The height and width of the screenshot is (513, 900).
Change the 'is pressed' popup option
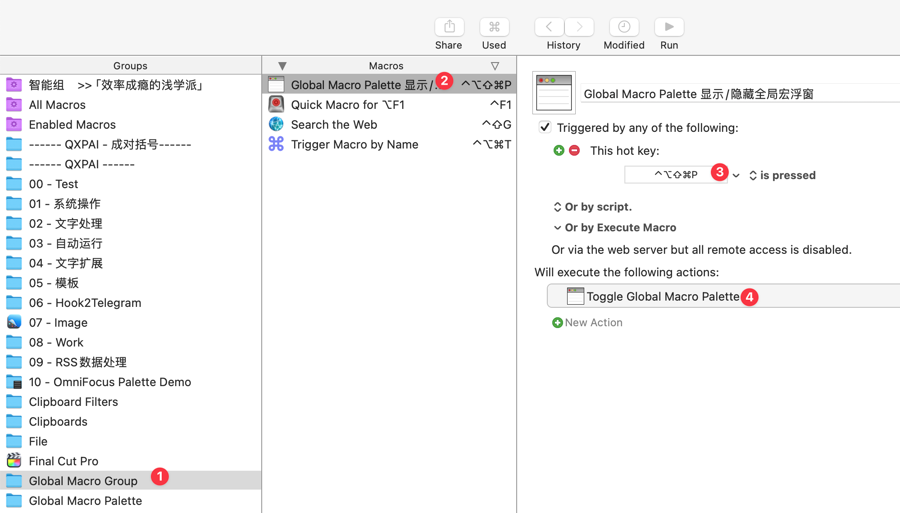click(781, 176)
